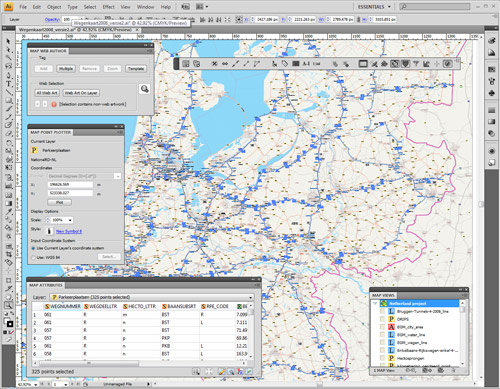The width and height of the screenshot is (500, 389).
Task: Select the Eyedropper tool in toolbox
Action: coord(9,211)
